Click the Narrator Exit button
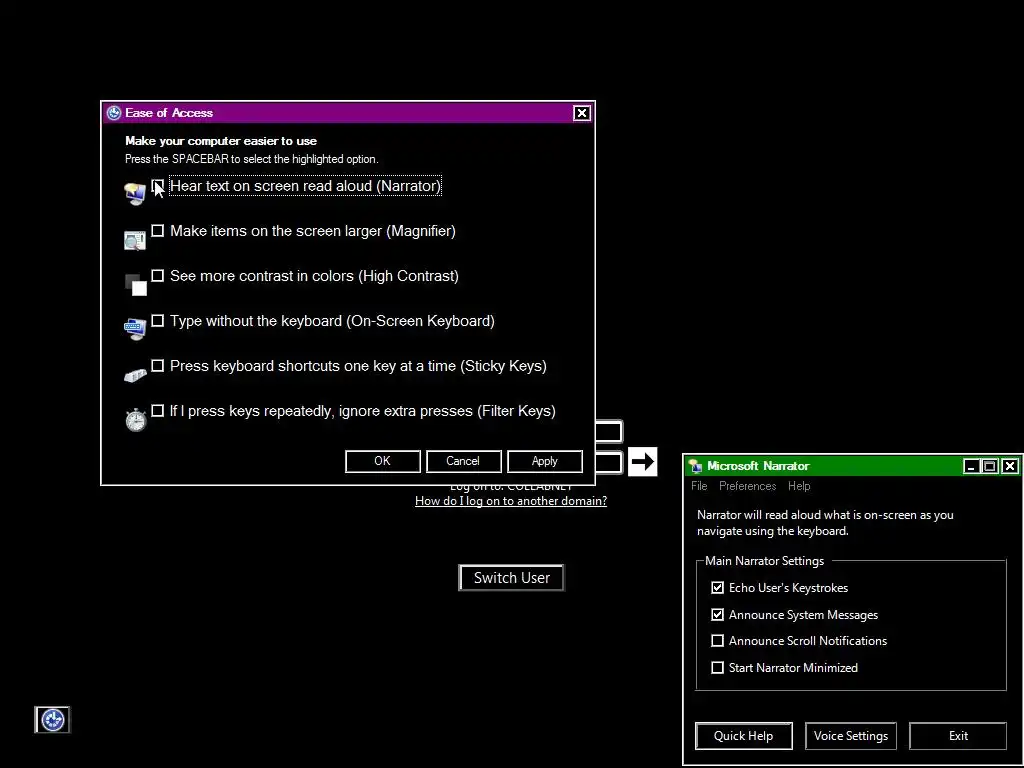This screenshot has width=1024, height=768. coord(958,736)
